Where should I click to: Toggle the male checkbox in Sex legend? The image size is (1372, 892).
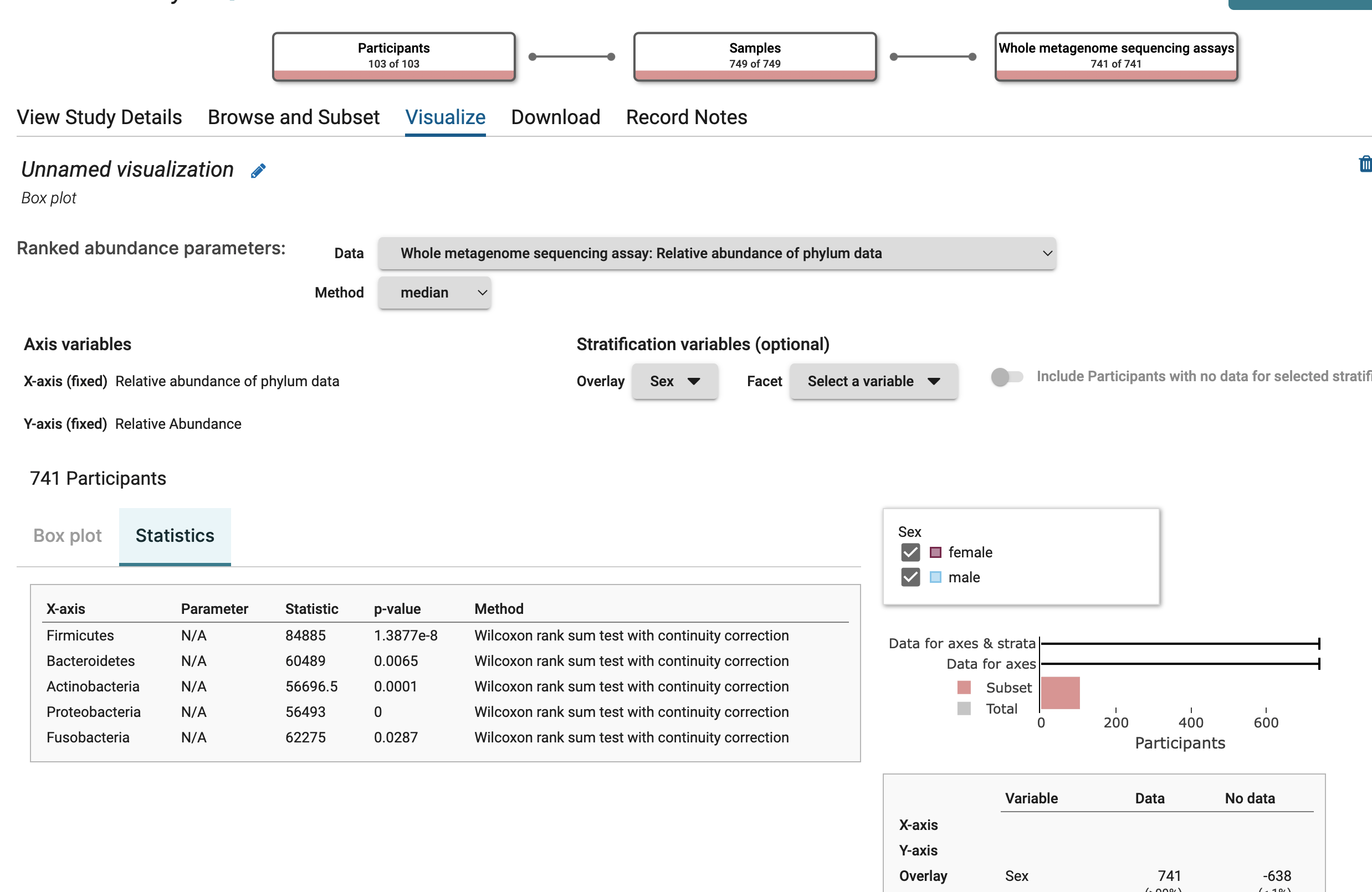pos(910,577)
